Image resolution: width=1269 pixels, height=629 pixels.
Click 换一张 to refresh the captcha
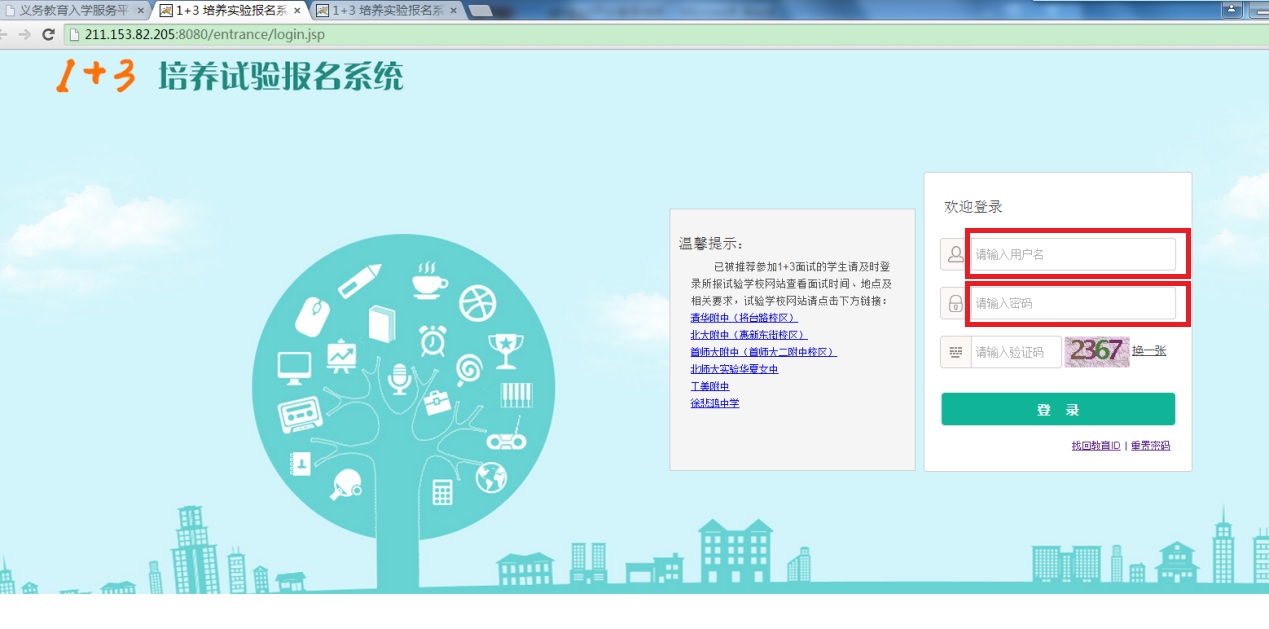point(1149,351)
